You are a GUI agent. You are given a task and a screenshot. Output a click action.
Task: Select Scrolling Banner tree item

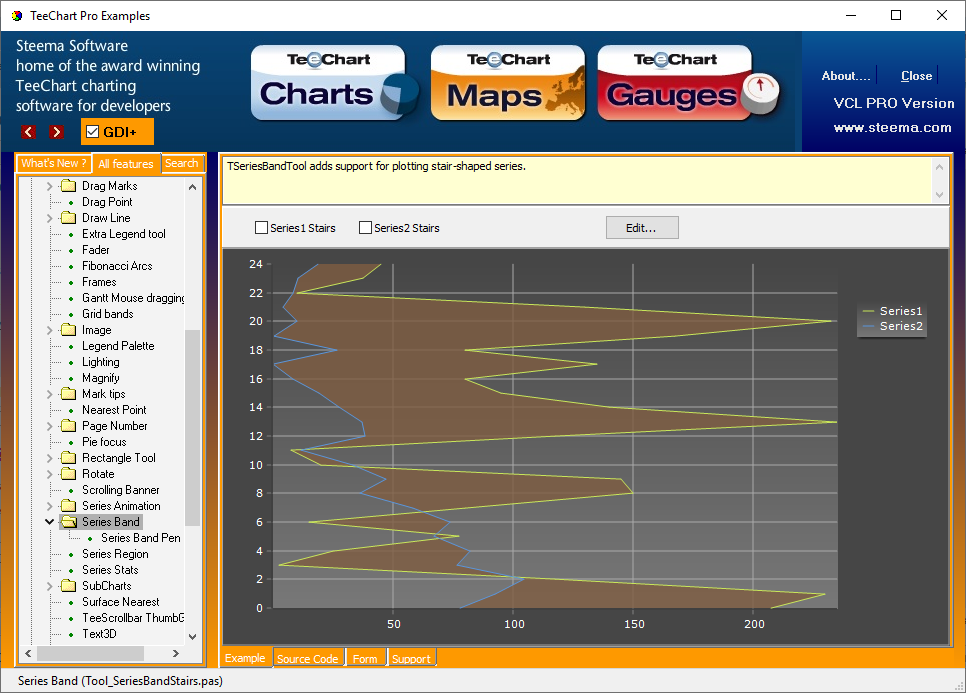(121, 490)
